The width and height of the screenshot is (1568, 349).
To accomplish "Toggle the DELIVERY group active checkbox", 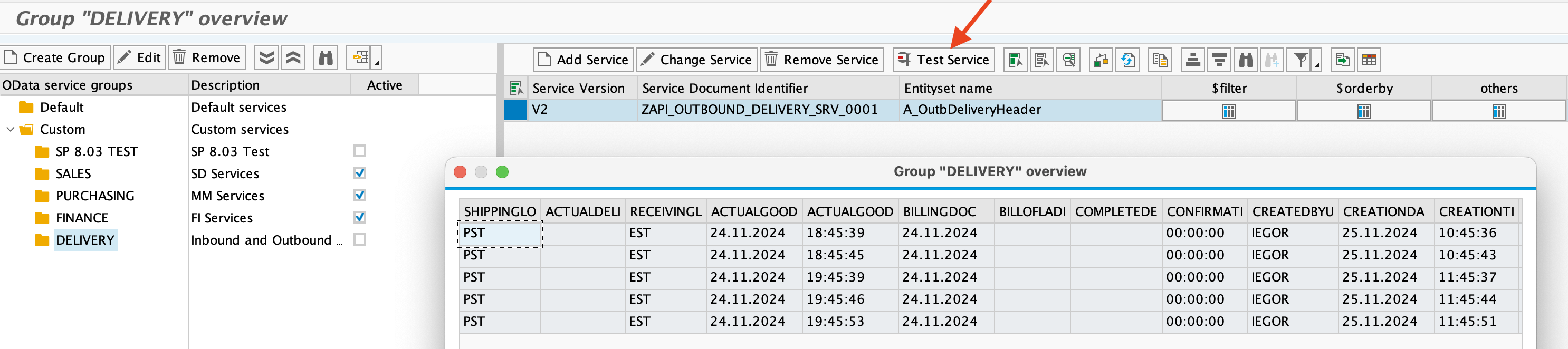I will [x=360, y=239].
